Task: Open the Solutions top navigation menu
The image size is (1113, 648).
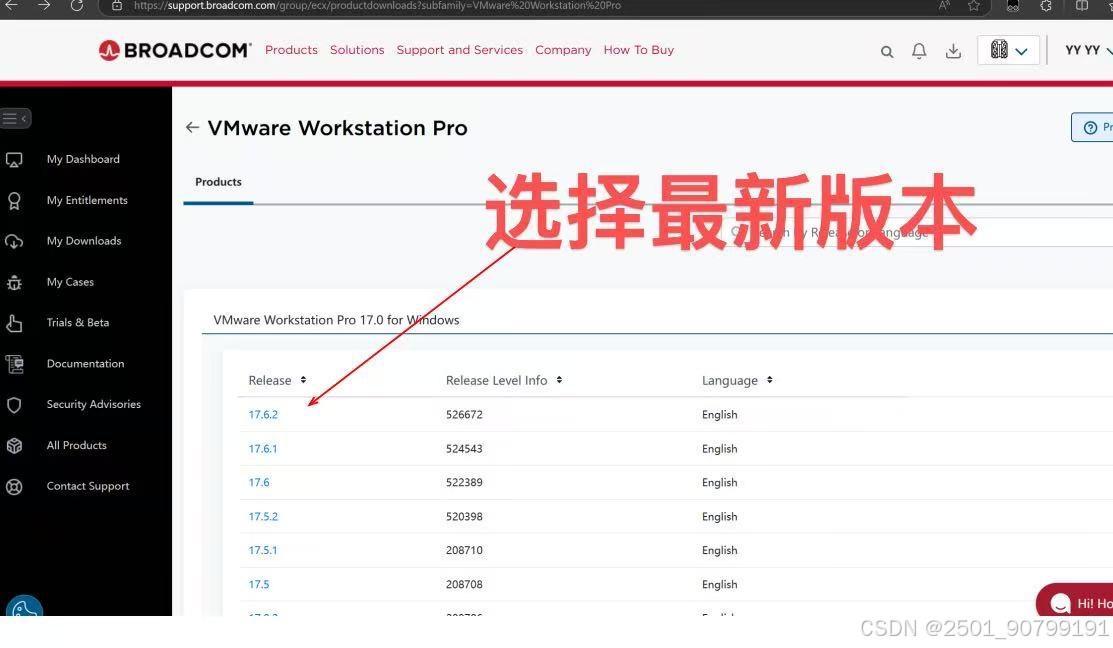Action: tap(357, 50)
